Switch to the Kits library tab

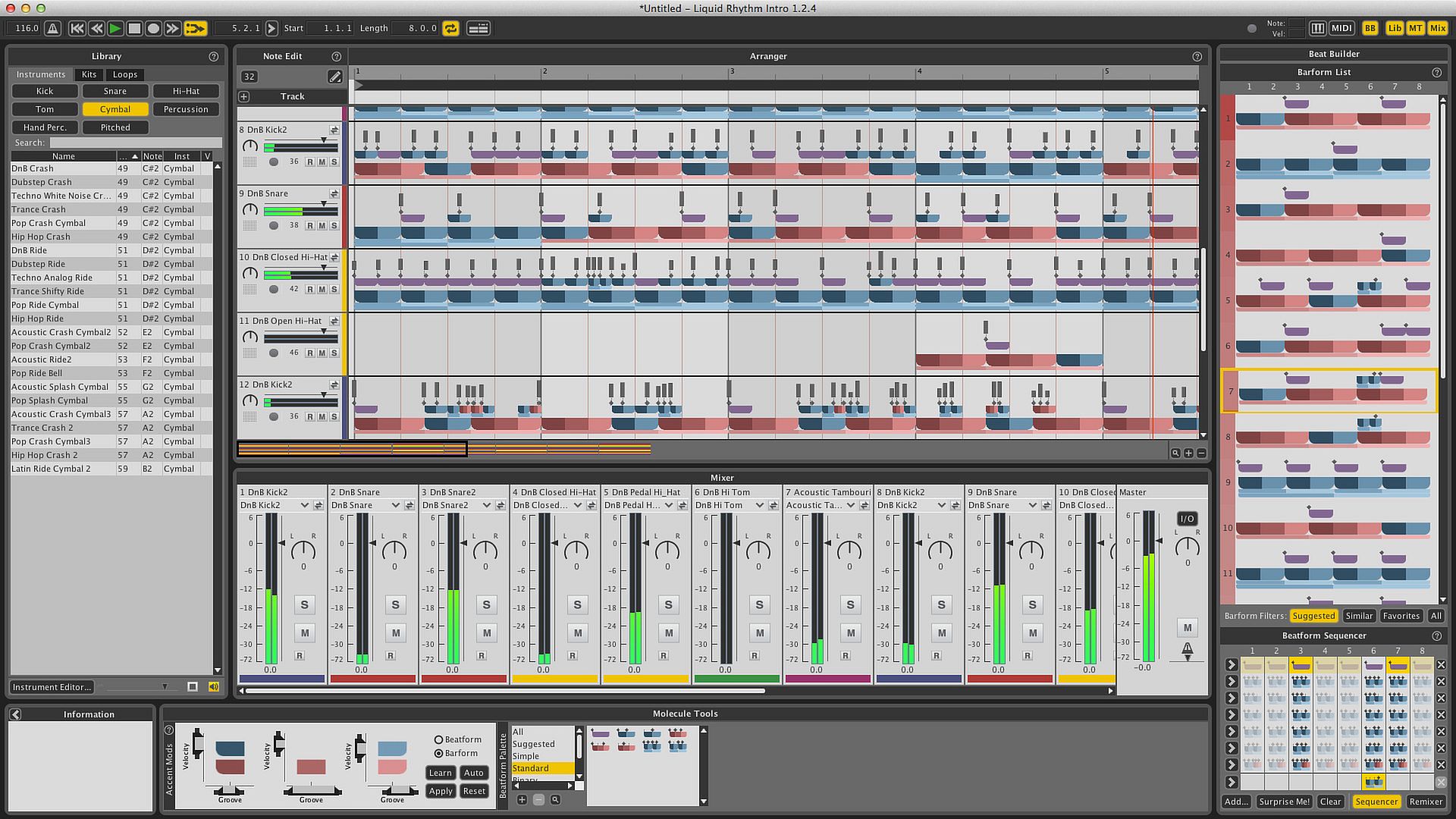(89, 74)
